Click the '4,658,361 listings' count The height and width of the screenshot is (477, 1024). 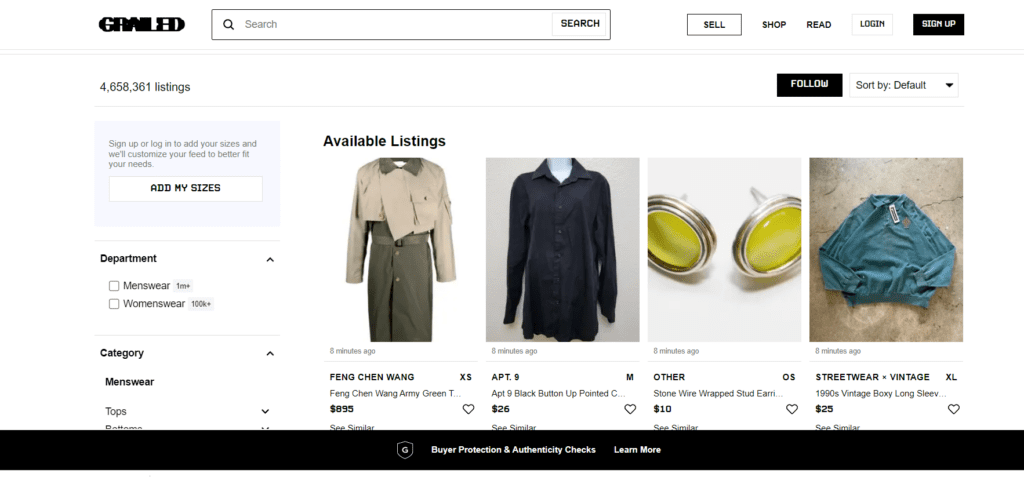[145, 87]
